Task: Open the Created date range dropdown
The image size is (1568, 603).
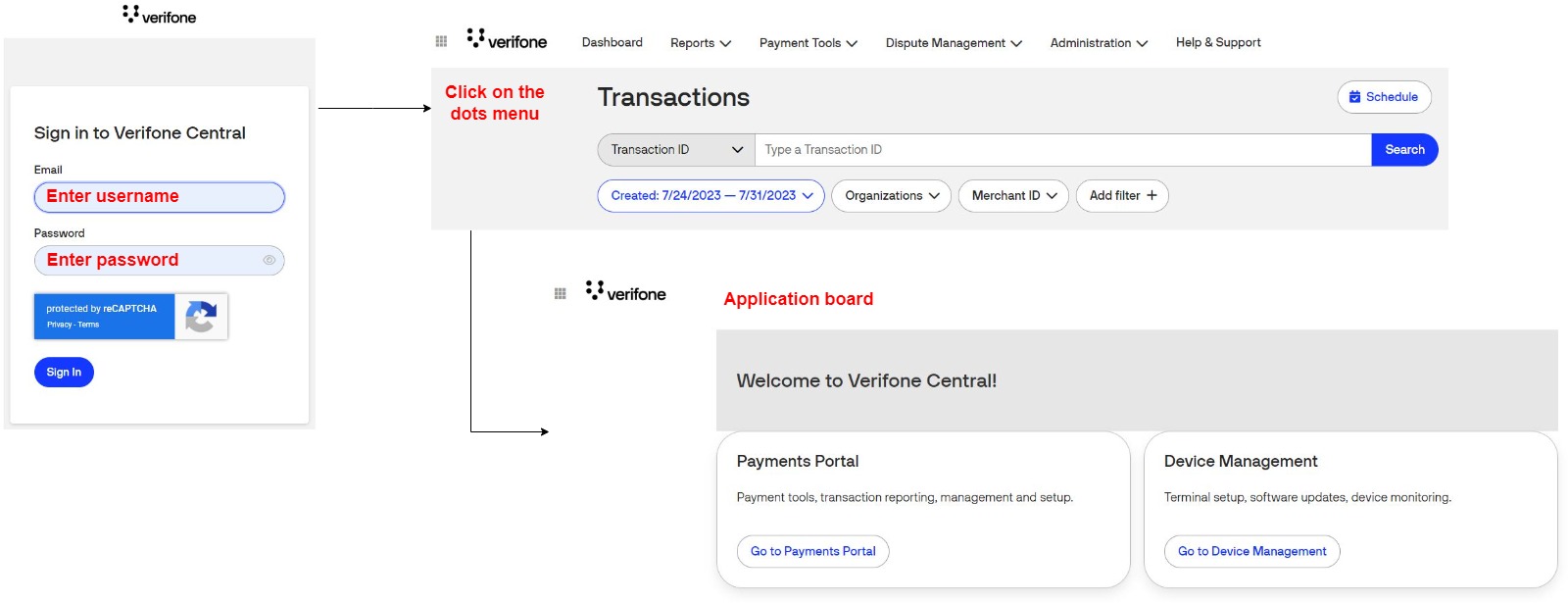Action: click(711, 196)
